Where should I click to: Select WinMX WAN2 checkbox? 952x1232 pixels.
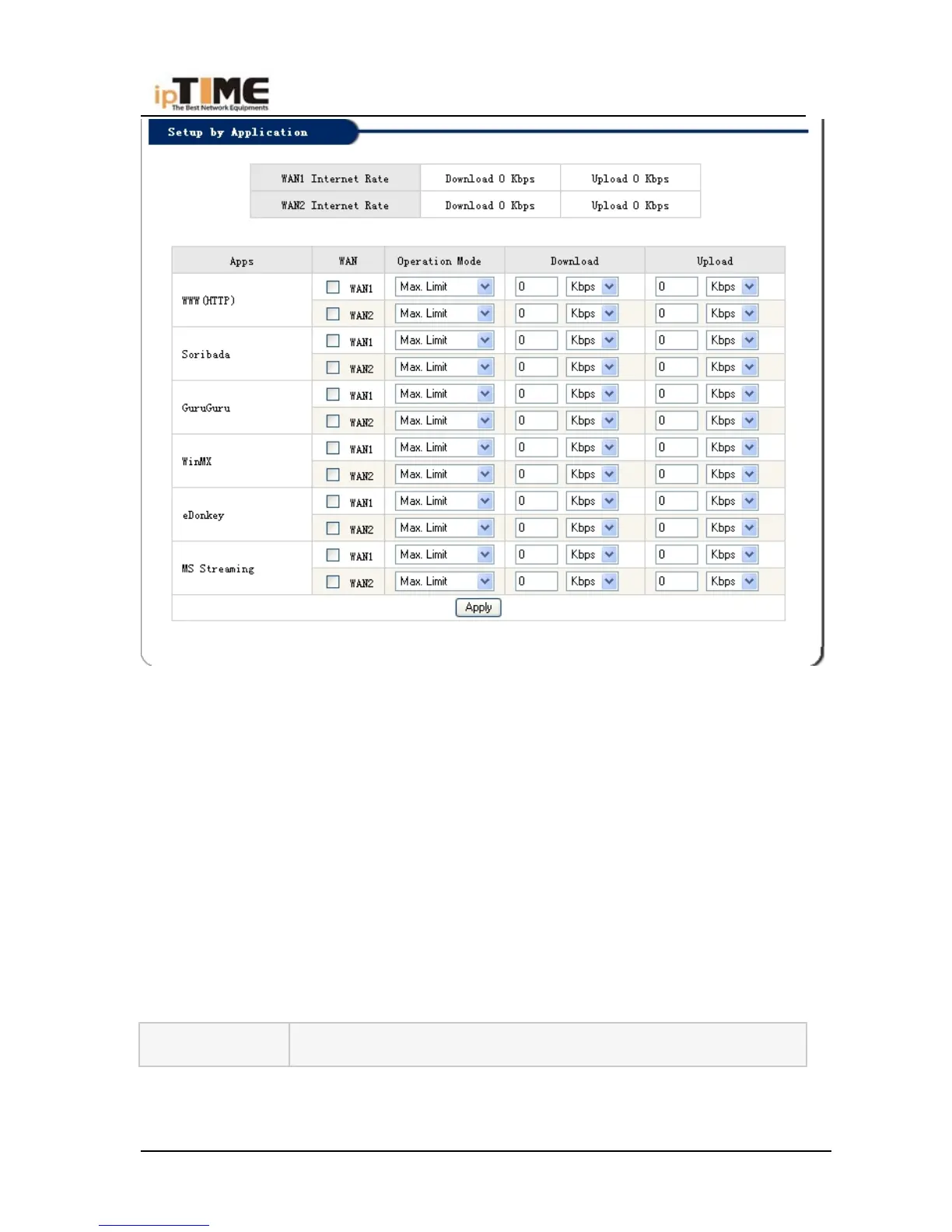[333, 474]
